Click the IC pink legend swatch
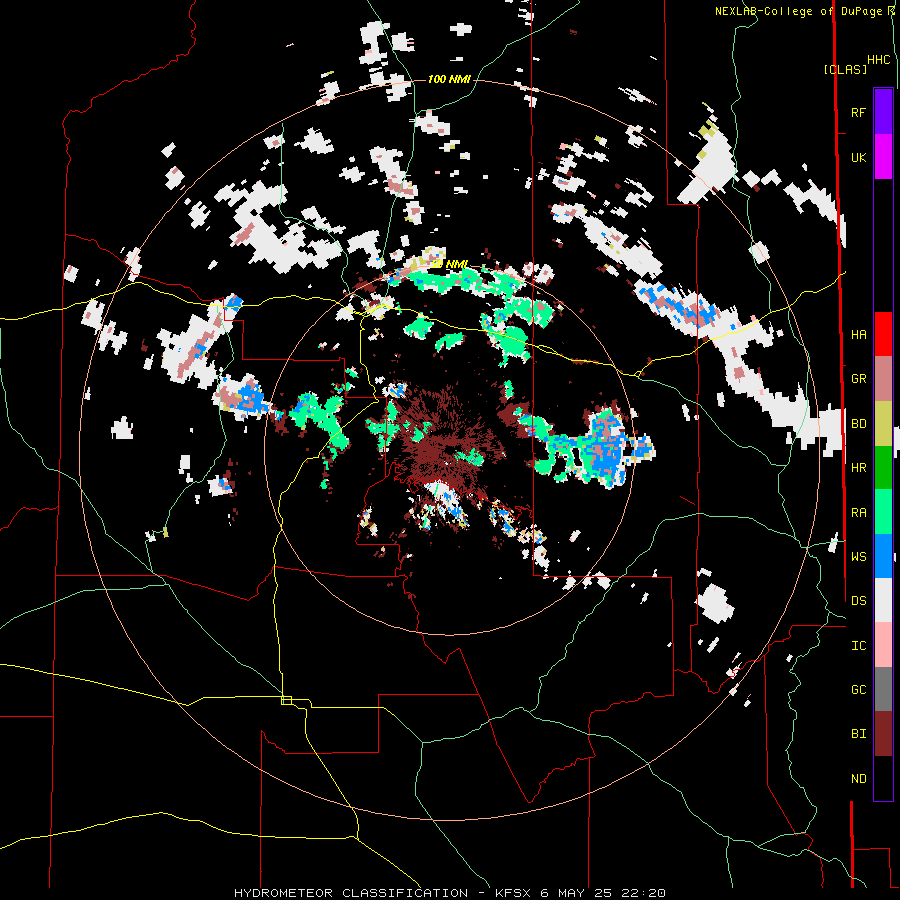 (x=883, y=645)
